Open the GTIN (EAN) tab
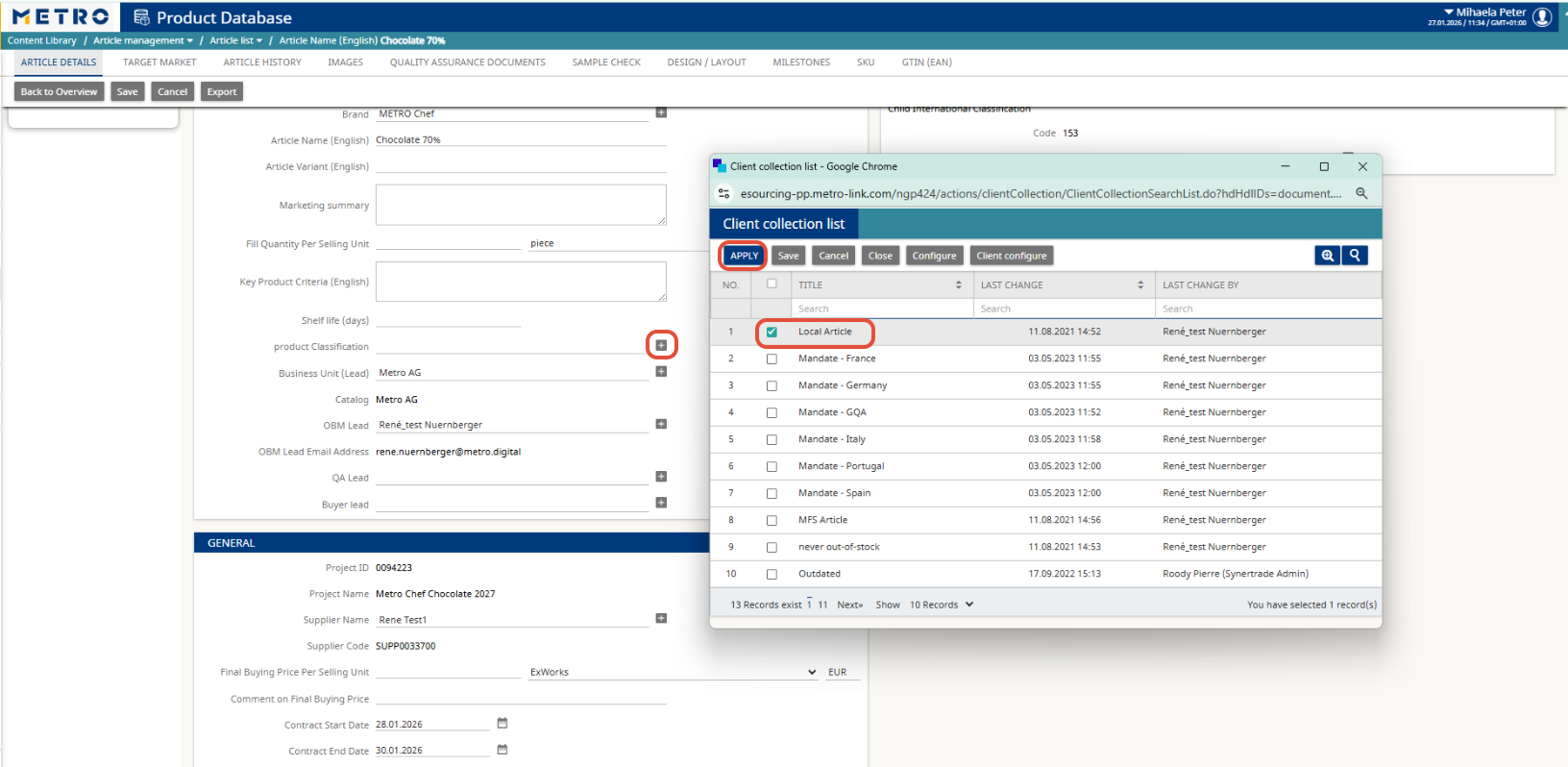Screen dimensions: 1568x767 [x=926, y=62]
